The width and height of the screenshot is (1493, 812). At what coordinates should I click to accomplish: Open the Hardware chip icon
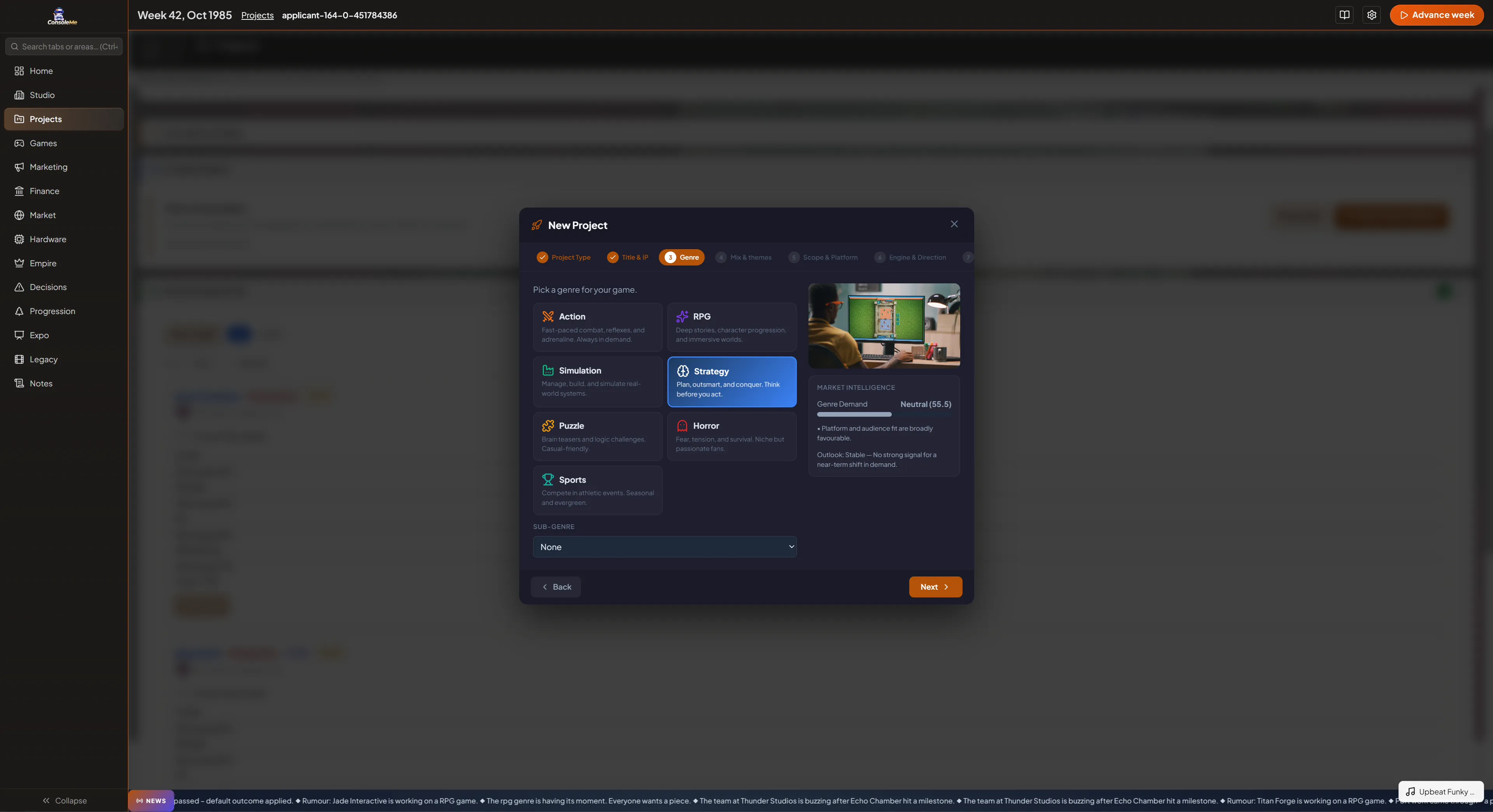19,239
